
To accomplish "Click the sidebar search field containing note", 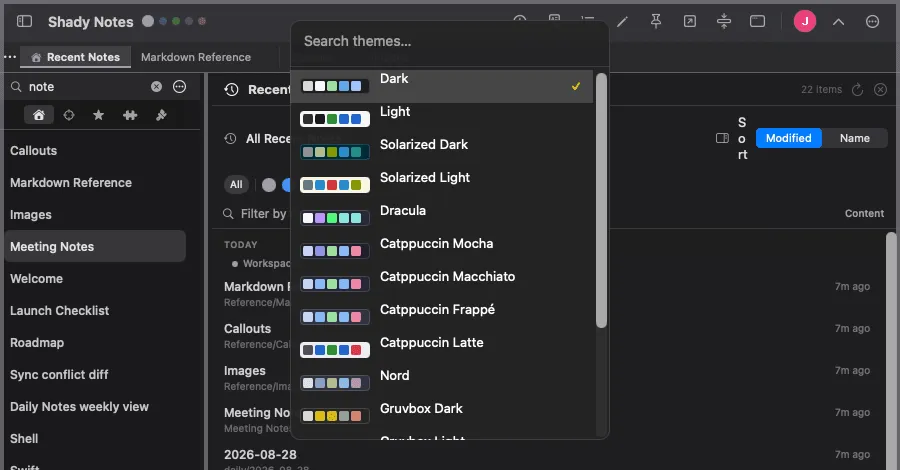I will pos(86,87).
